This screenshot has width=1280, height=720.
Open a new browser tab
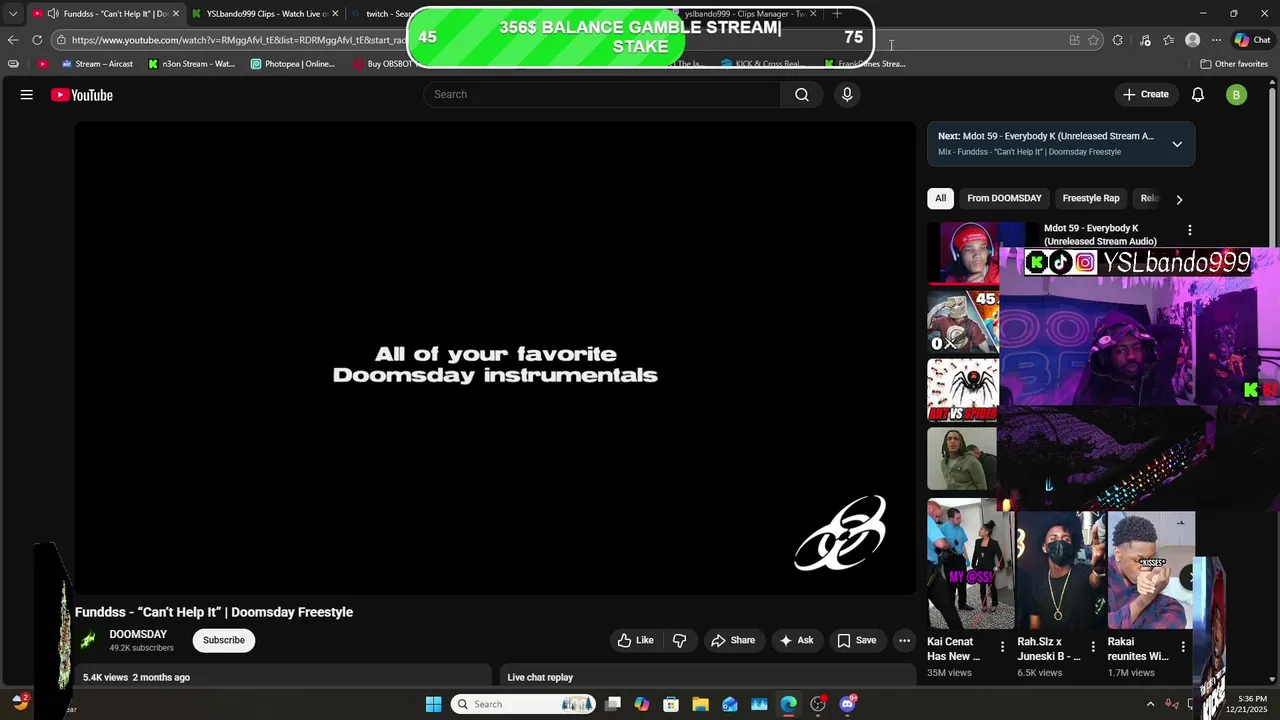tap(837, 14)
